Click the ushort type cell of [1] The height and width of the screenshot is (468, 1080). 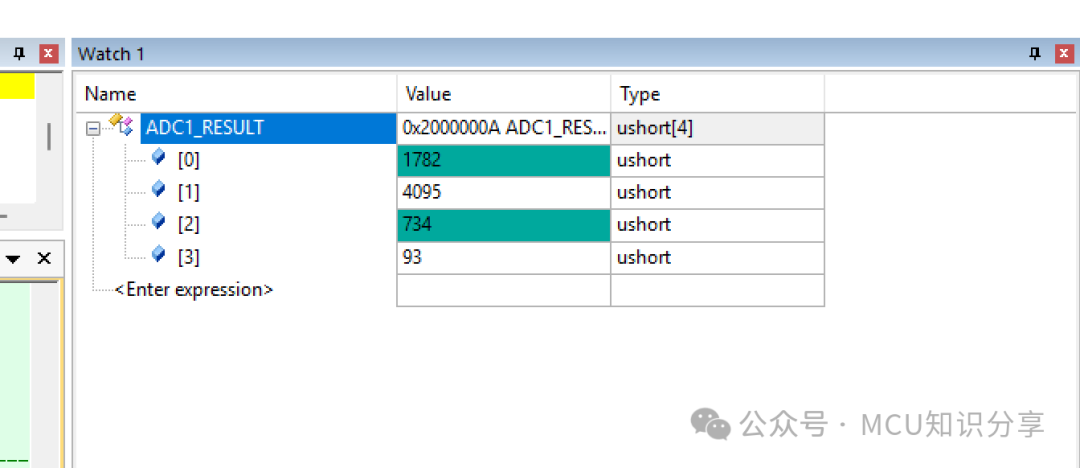[x=718, y=192]
